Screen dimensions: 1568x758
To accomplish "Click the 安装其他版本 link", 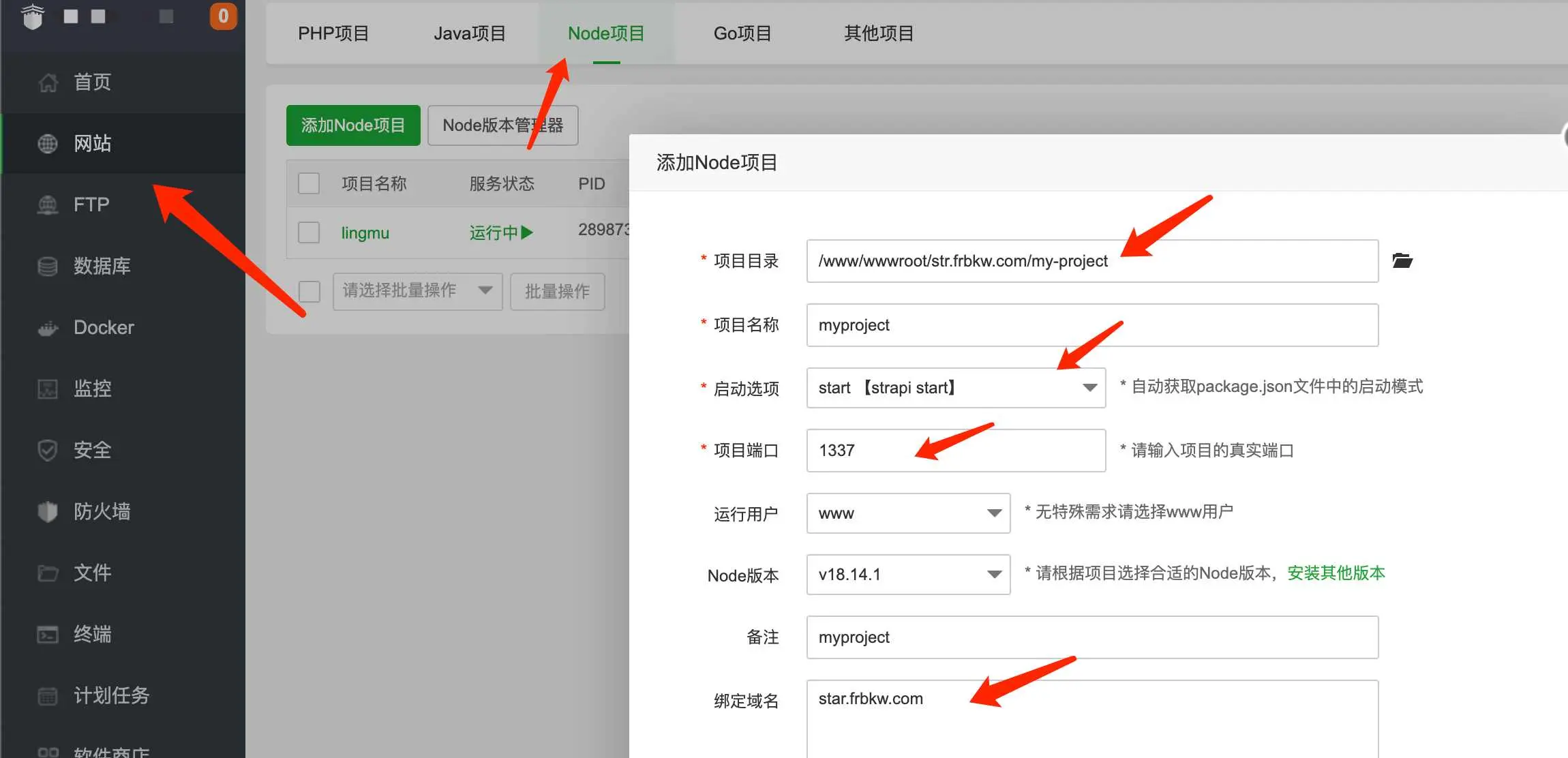I will pyautogui.click(x=1336, y=573).
